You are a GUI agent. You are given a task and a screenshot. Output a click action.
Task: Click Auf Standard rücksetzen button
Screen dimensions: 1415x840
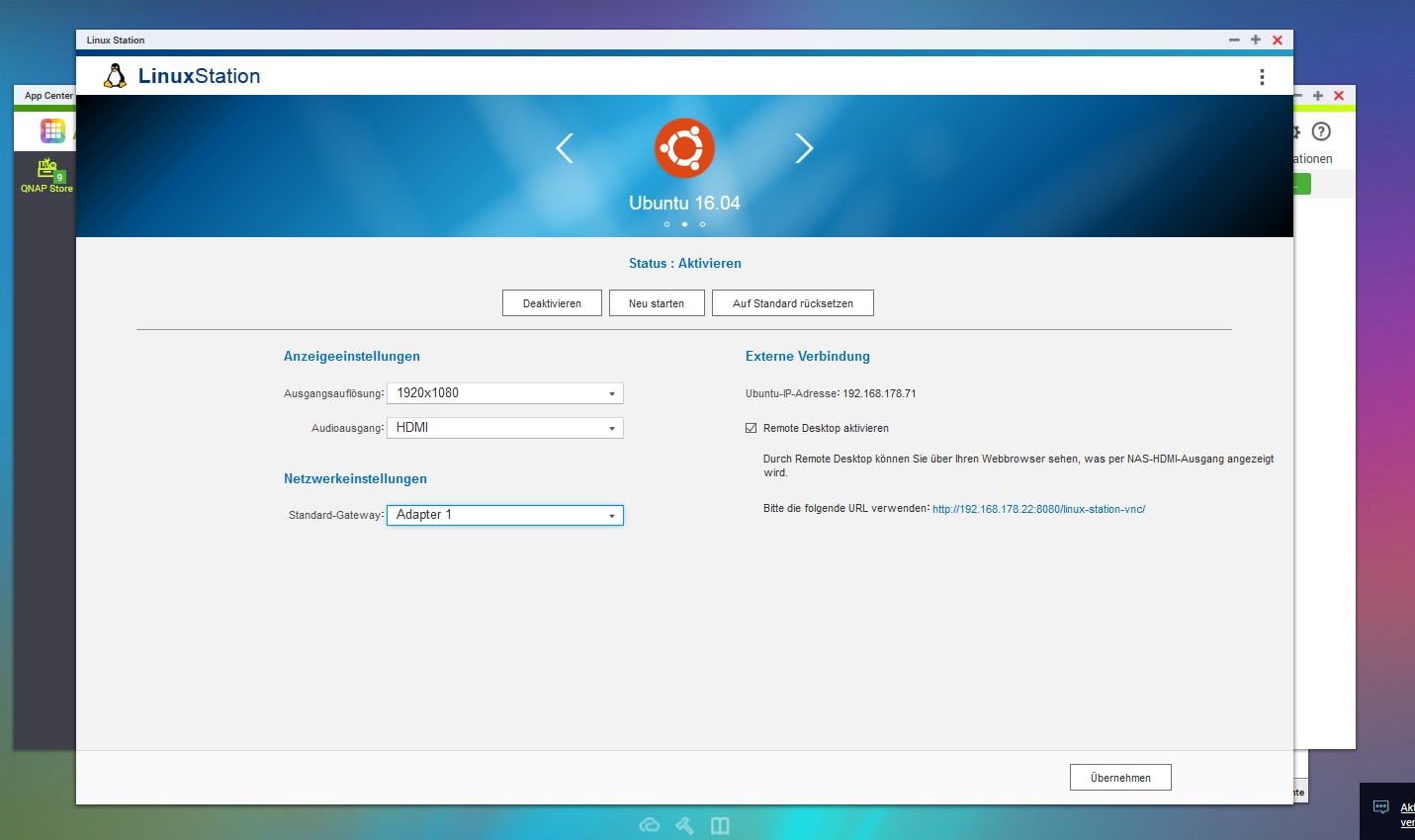click(792, 303)
